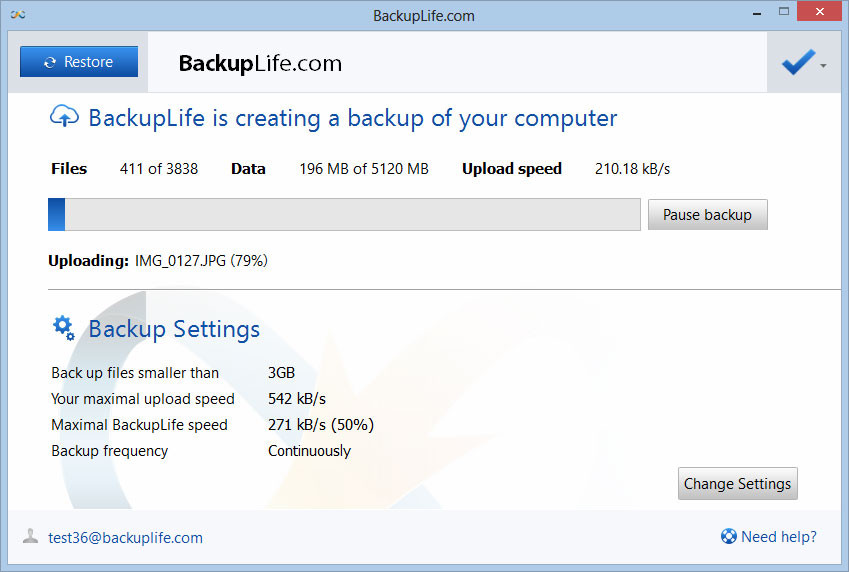Screen dimensions: 849x572
Task: Click the Backup Settings gears icon
Action: pyautogui.click(x=64, y=327)
